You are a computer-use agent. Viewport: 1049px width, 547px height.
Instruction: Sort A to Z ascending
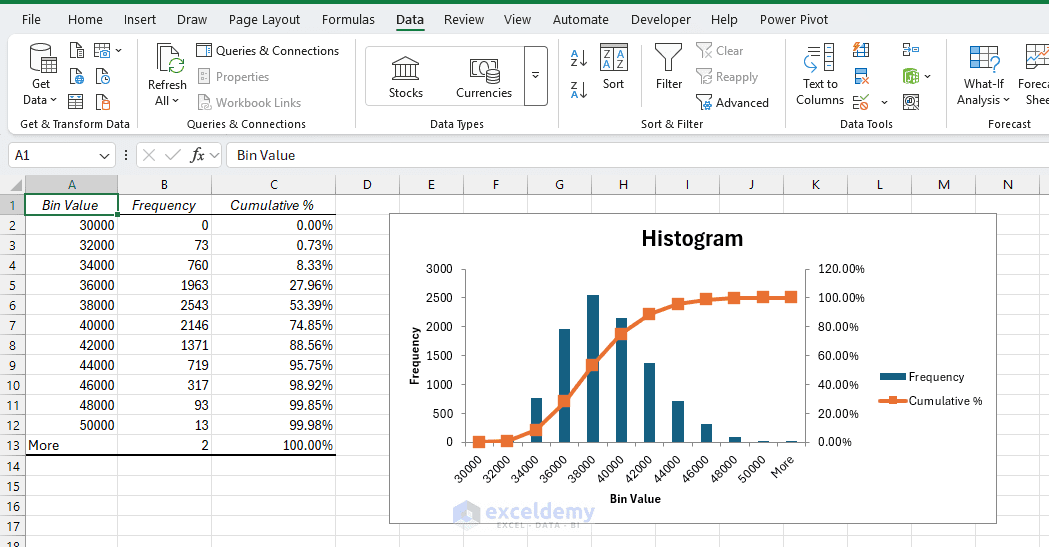point(579,58)
